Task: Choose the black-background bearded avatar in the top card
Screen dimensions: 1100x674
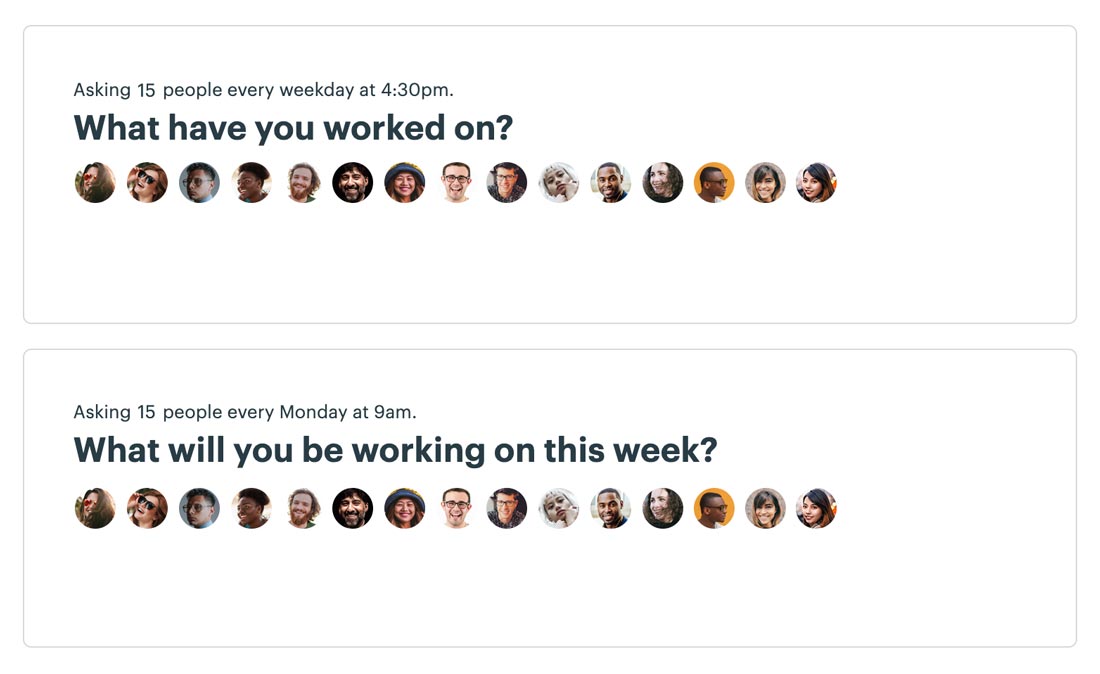Action: pos(353,182)
